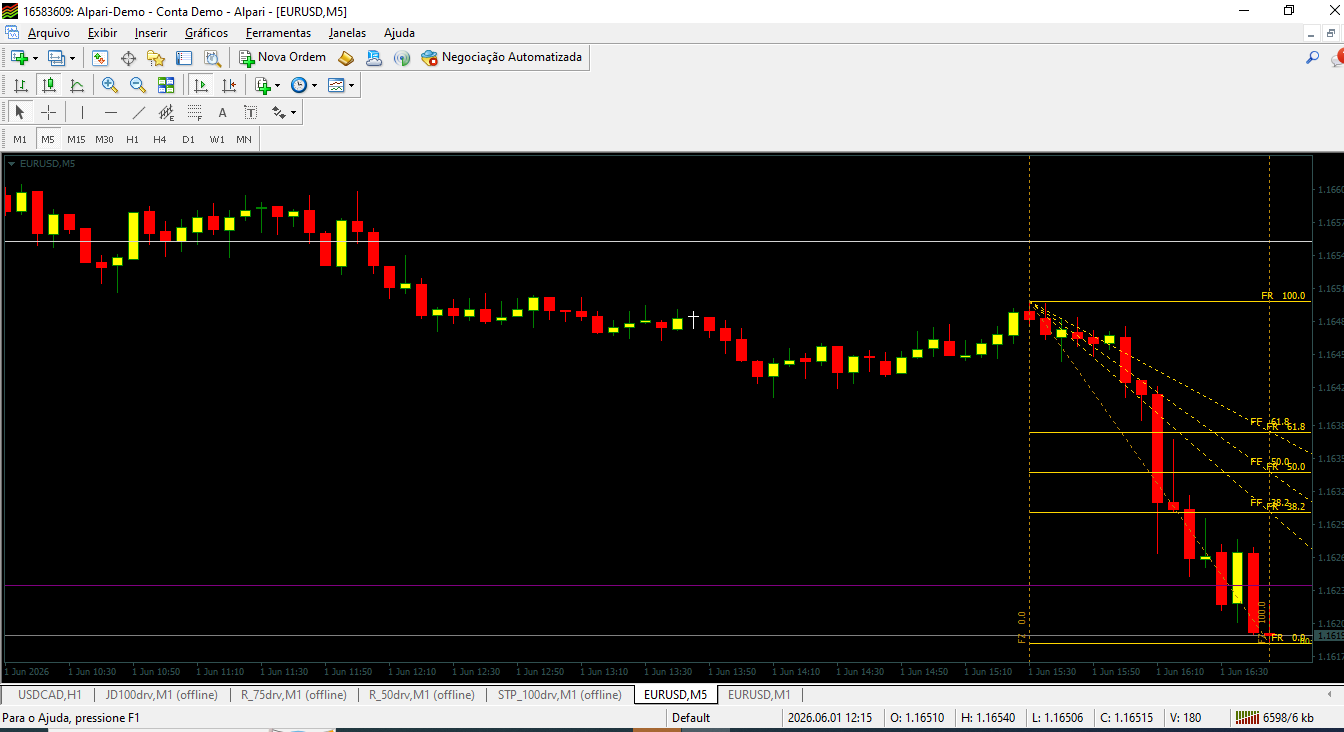Open the Ferramentas menu

click(278, 33)
